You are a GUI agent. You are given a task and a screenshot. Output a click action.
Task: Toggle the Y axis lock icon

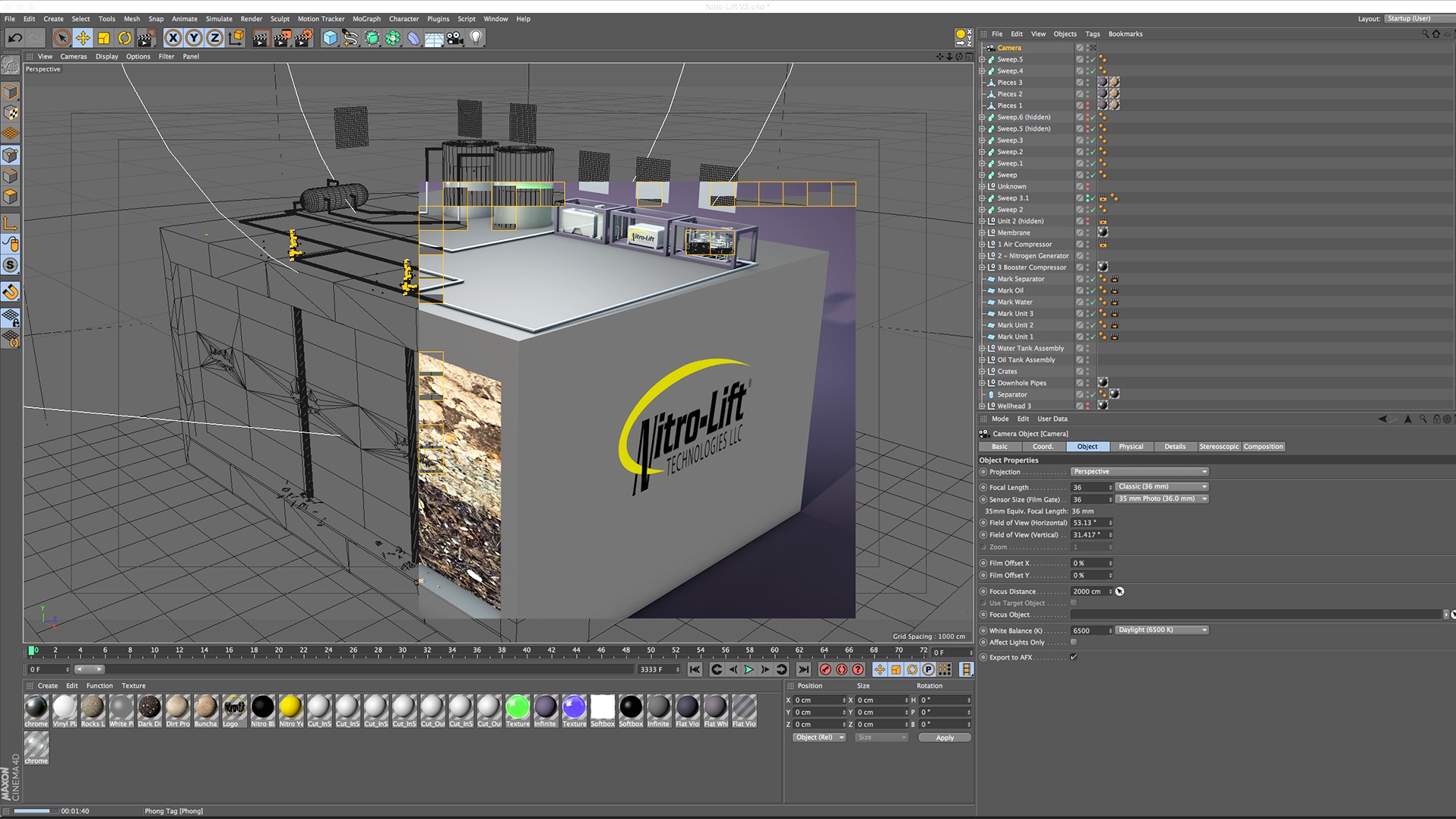[x=194, y=38]
